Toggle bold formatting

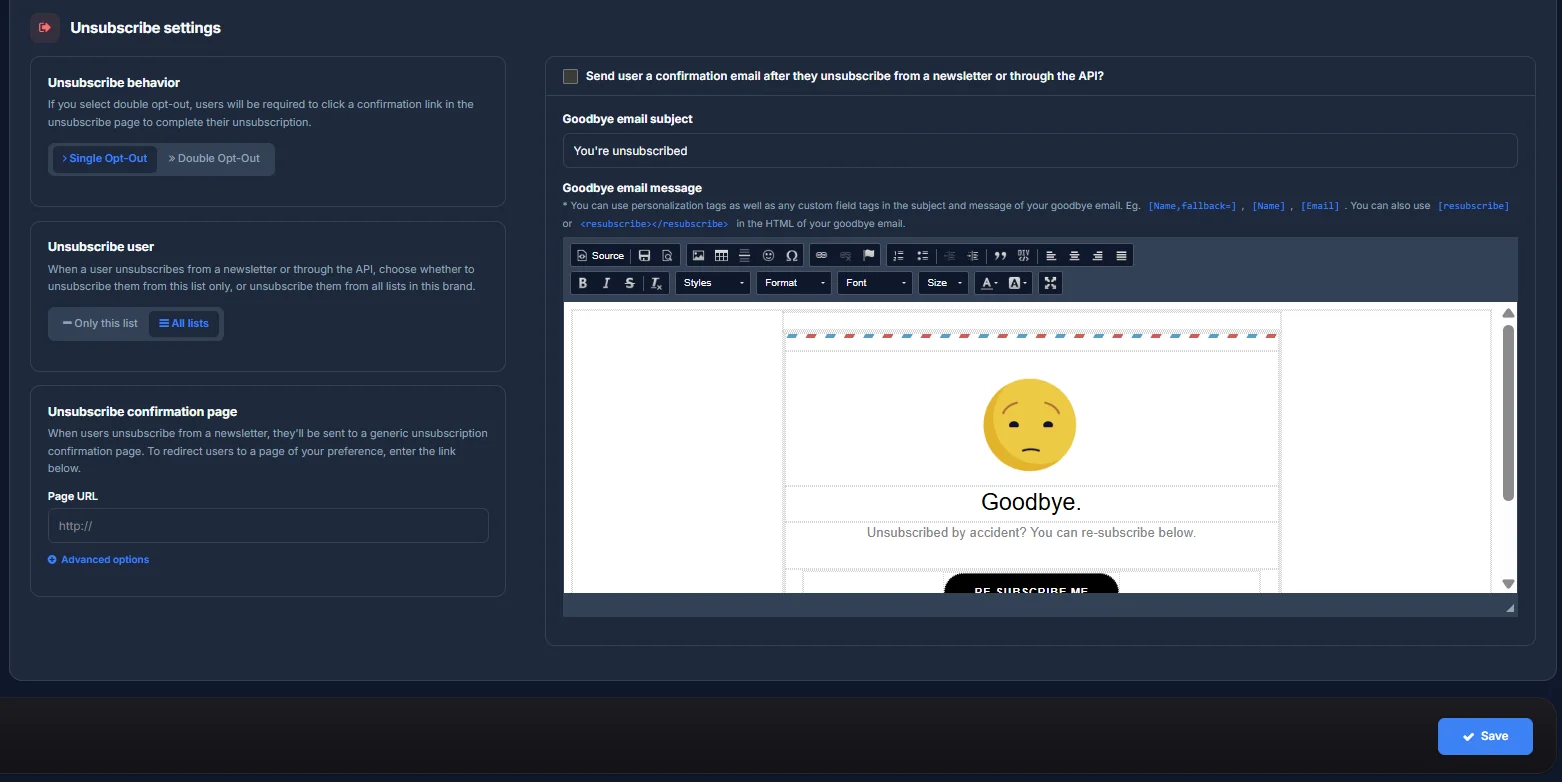583,283
